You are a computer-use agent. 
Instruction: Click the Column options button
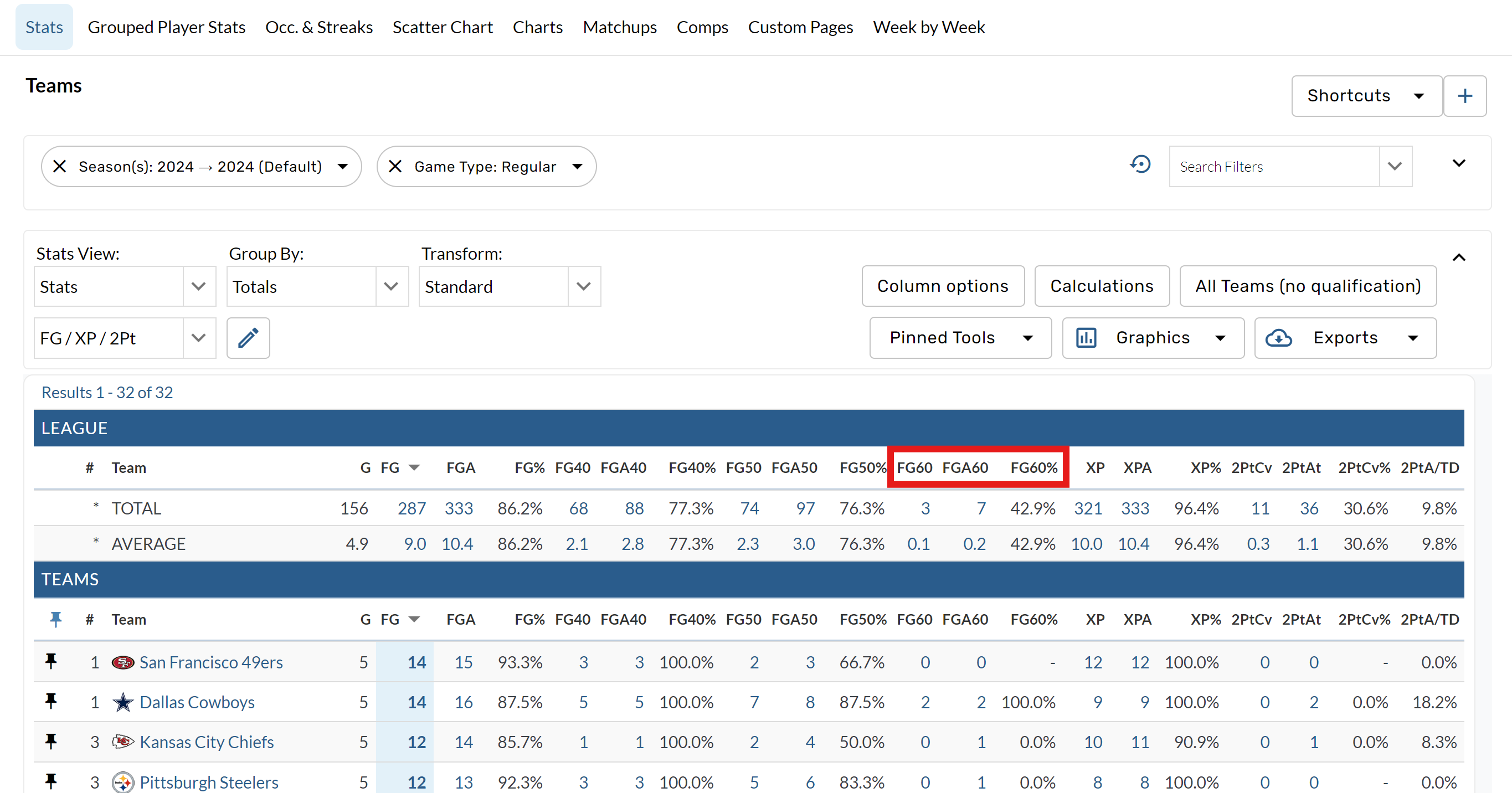[x=943, y=286]
